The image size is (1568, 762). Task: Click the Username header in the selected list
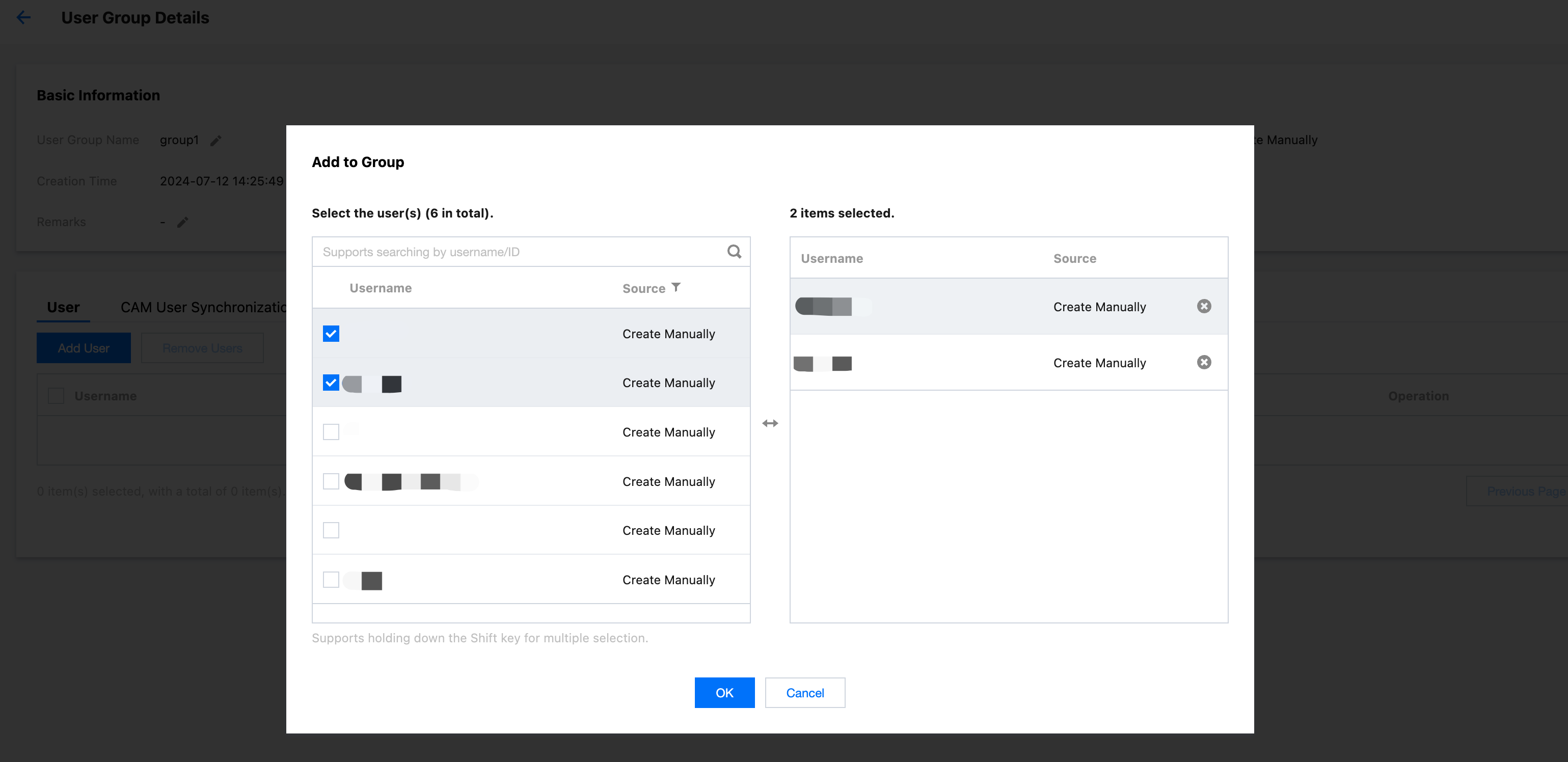(831, 258)
